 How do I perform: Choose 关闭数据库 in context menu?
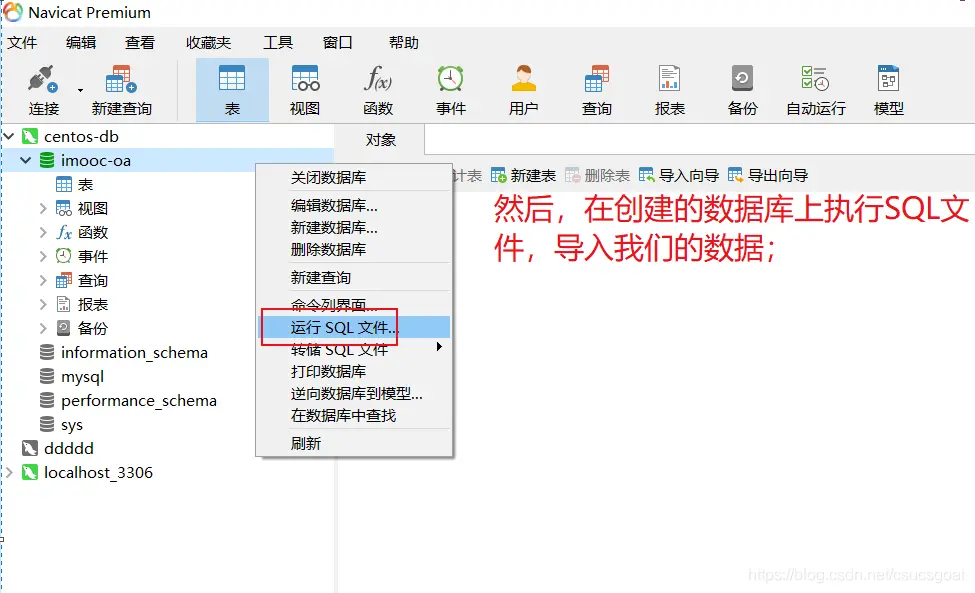pos(354,177)
